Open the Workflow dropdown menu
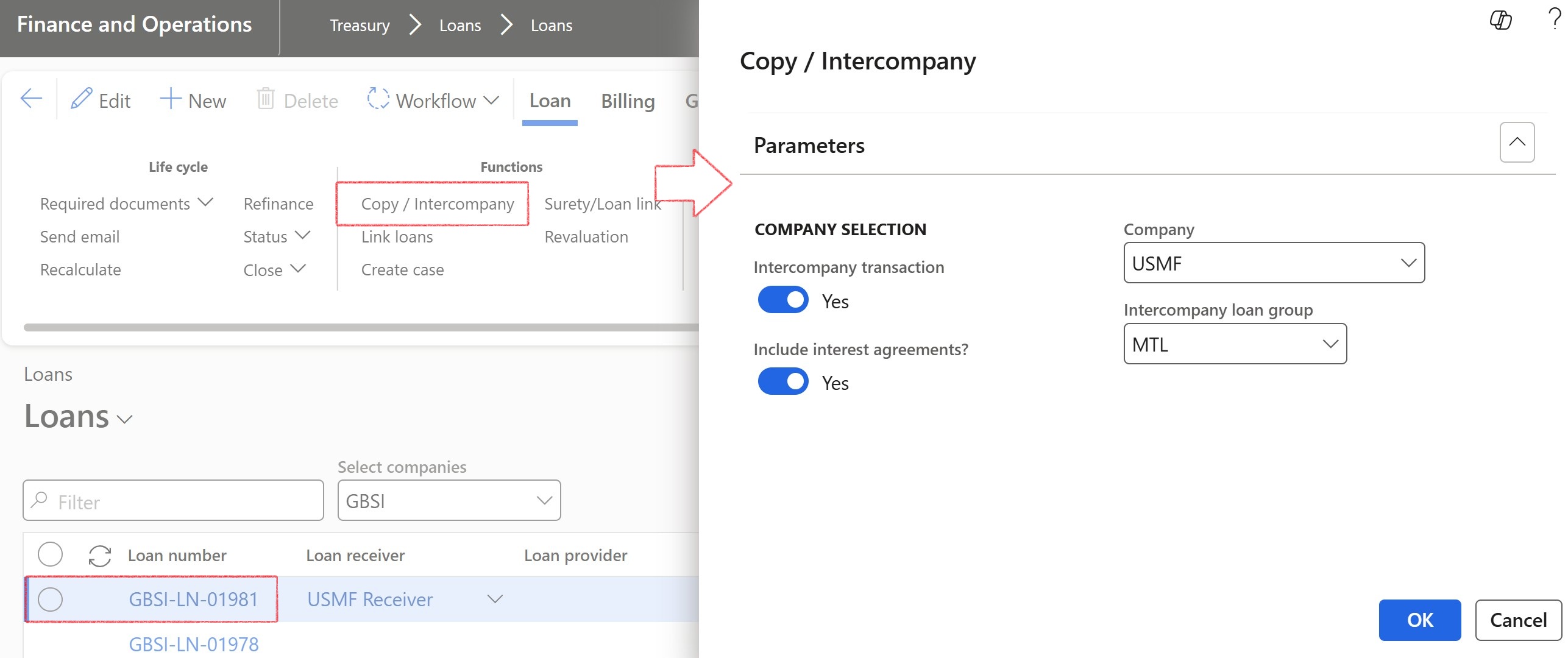 433,100
